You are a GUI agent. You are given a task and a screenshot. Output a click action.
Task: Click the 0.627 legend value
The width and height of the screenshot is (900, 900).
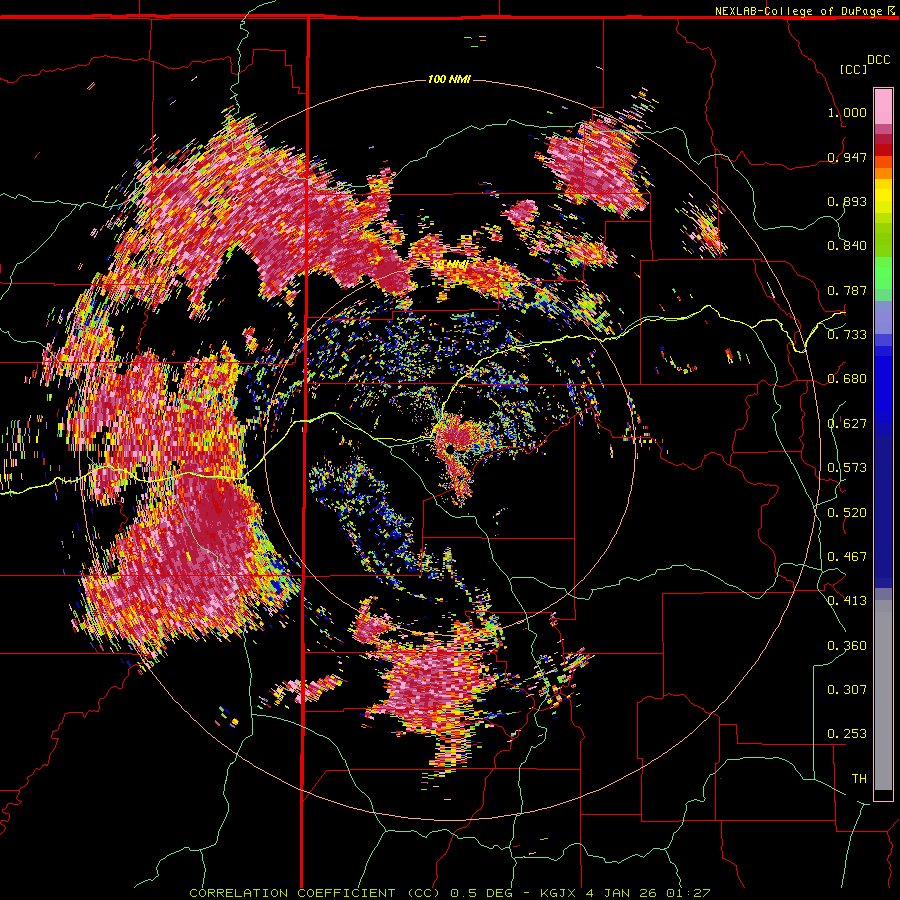847,424
